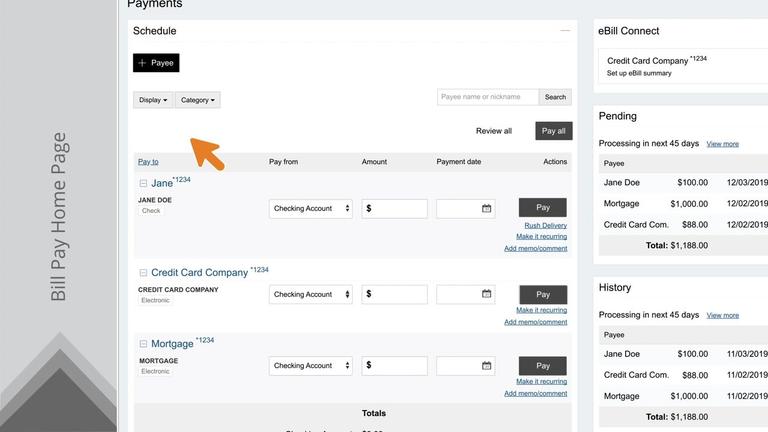Click the Pay all button
Image resolution: width=768 pixels, height=432 pixels.
coord(553,131)
